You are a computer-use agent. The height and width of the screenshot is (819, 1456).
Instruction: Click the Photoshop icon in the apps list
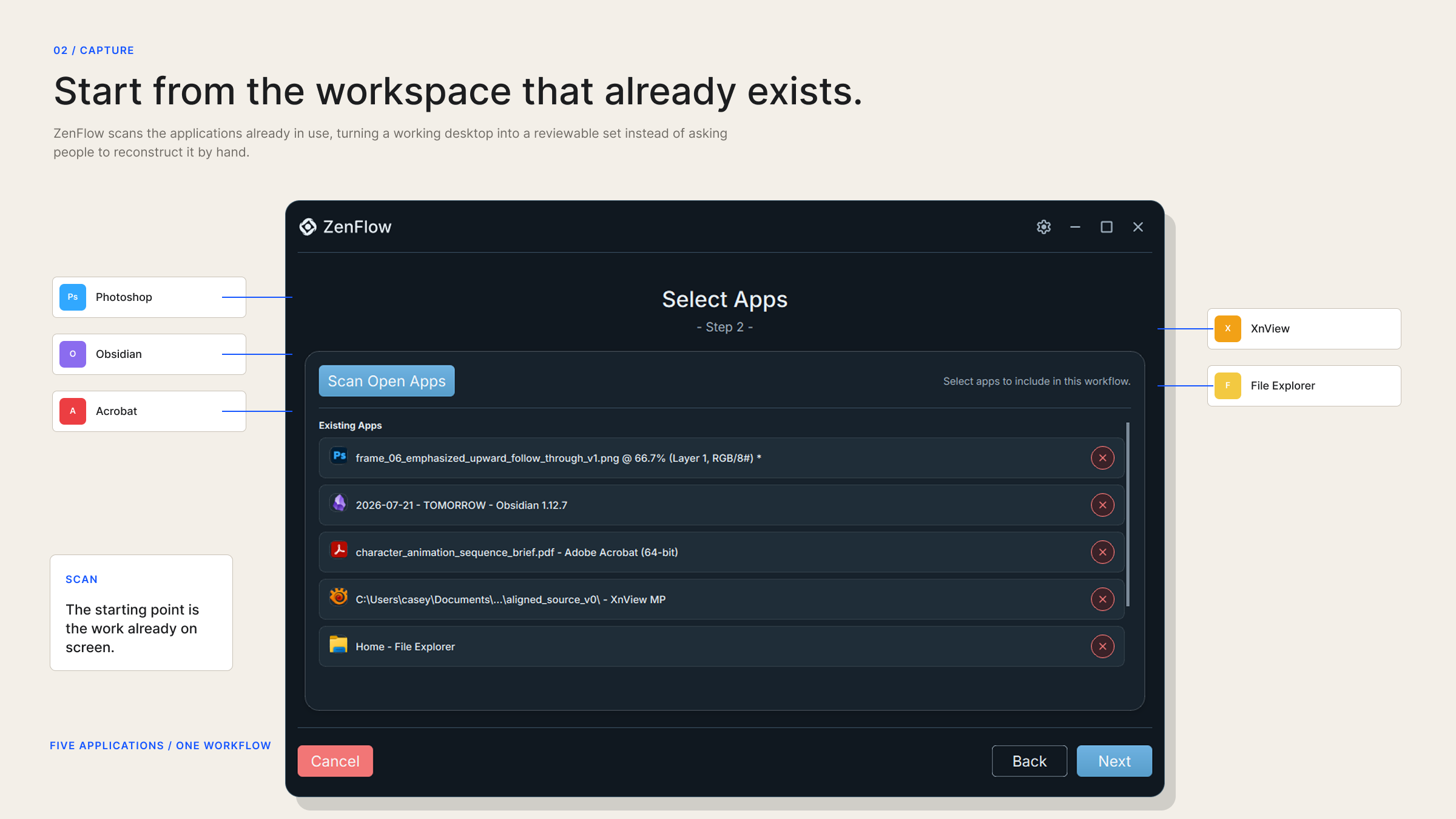pyautogui.click(x=339, y=456)
